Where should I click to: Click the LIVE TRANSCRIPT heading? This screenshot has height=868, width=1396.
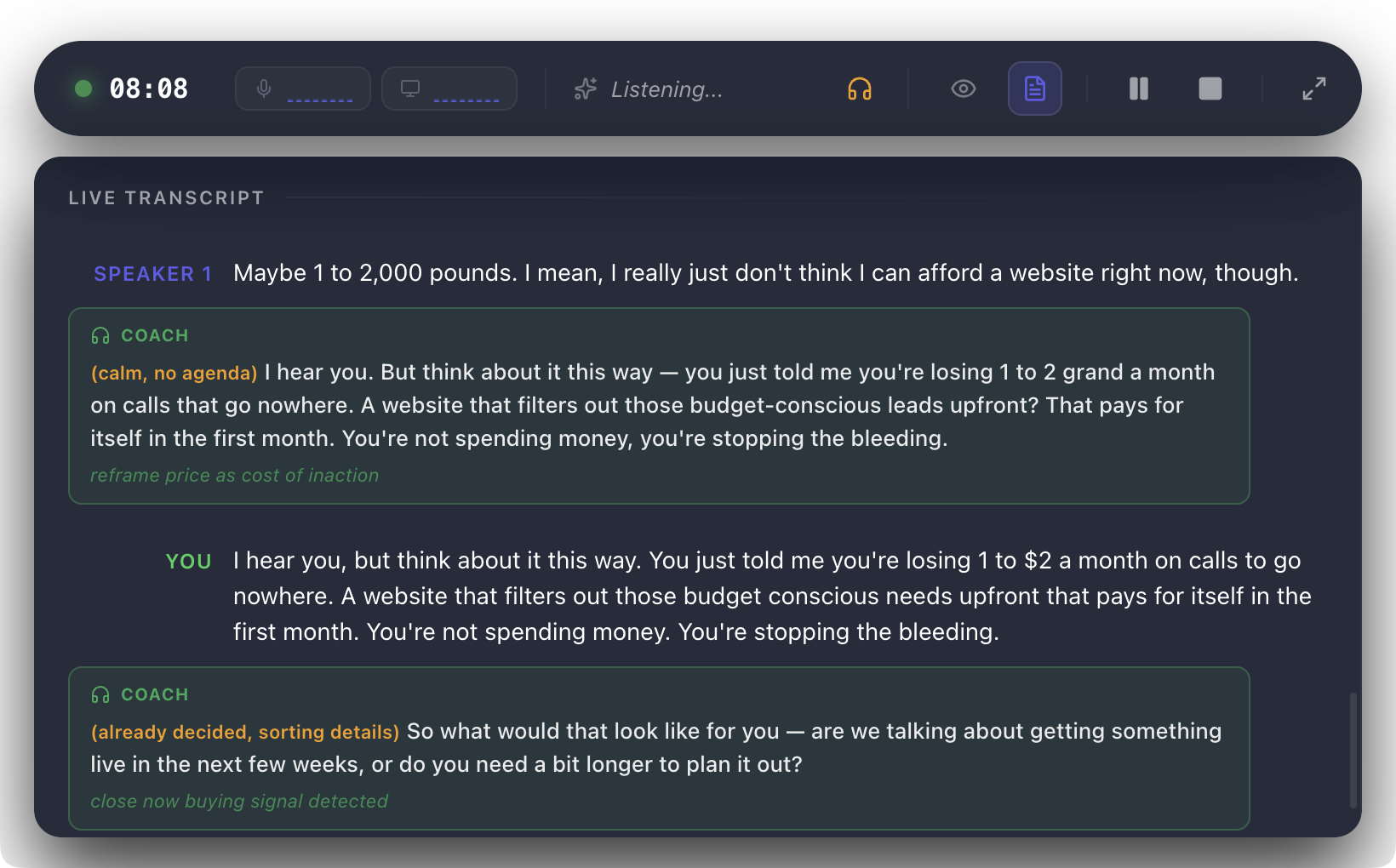[x=166, y=198]
